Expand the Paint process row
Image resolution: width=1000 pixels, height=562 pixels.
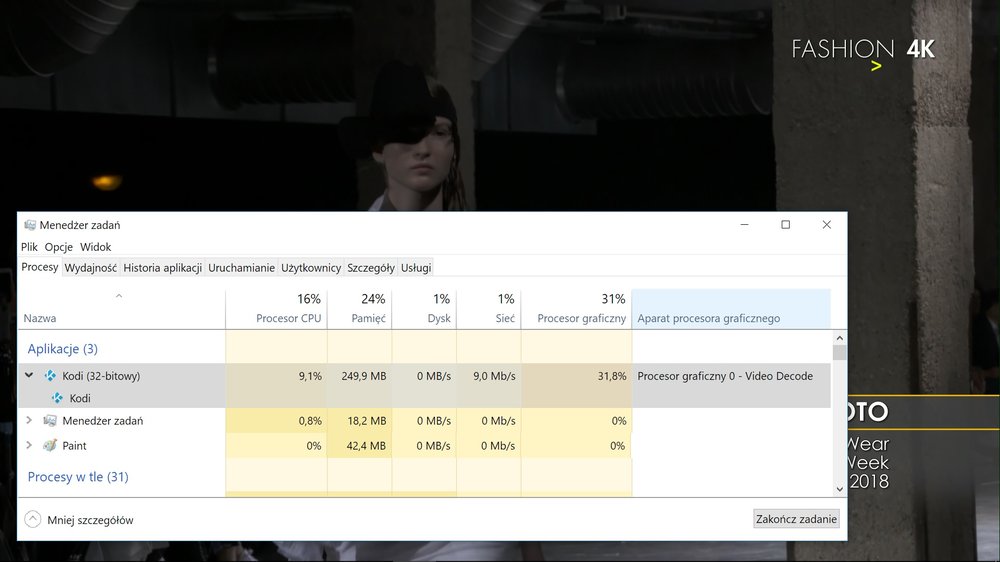coord(29,445)
